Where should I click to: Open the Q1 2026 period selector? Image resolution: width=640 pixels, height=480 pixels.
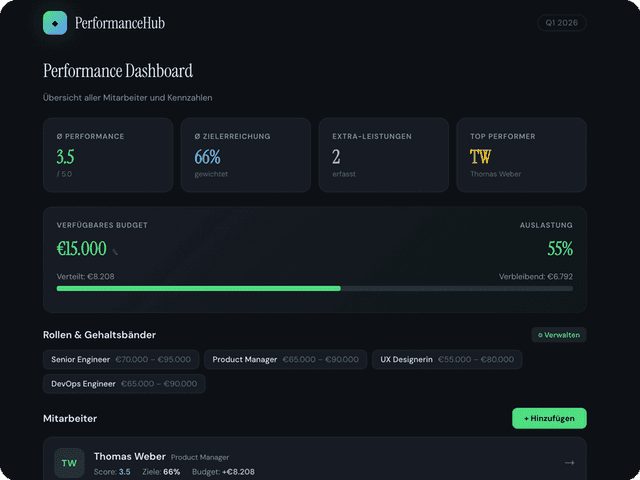tap(562, 23)
